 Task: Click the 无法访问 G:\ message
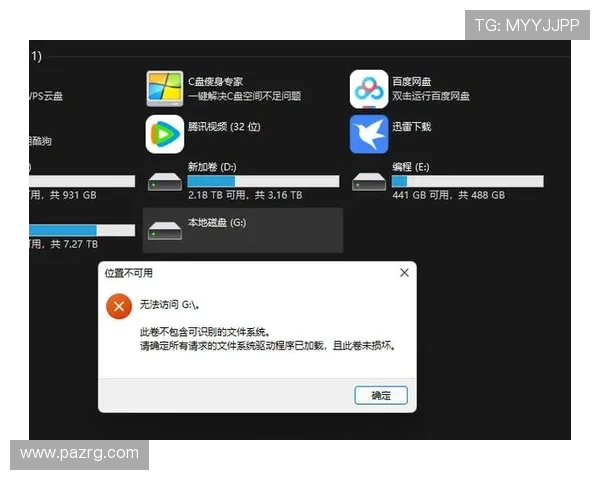pos(169,305)
